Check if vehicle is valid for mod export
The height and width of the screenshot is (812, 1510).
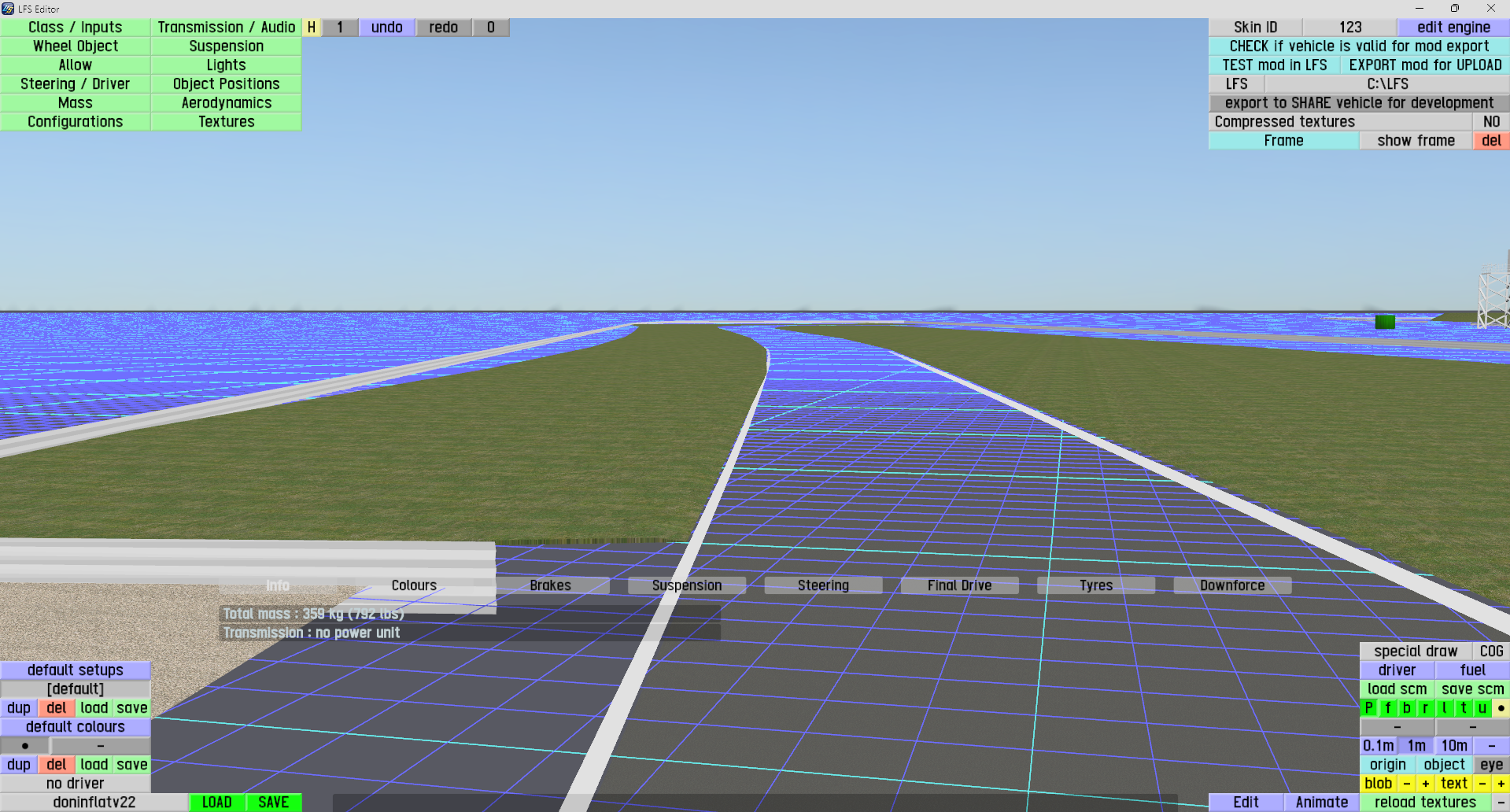pos(1360,46)
